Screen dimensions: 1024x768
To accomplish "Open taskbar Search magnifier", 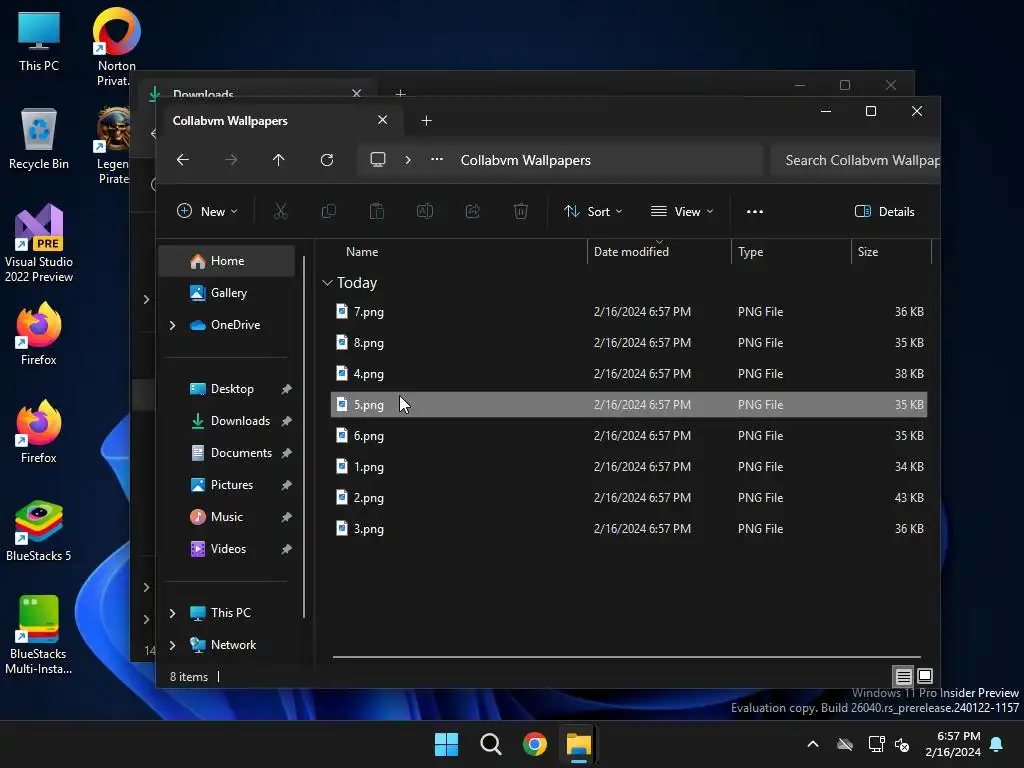I will (x=490, y=744).
